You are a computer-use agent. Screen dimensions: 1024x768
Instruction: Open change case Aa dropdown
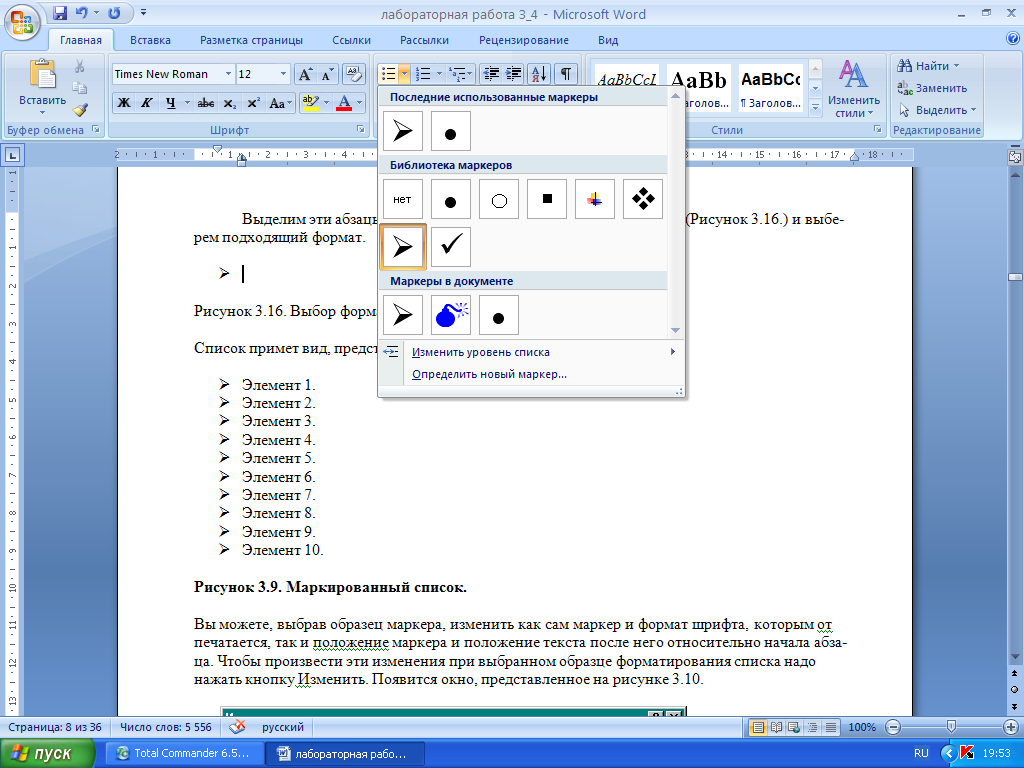click(281, 103)
